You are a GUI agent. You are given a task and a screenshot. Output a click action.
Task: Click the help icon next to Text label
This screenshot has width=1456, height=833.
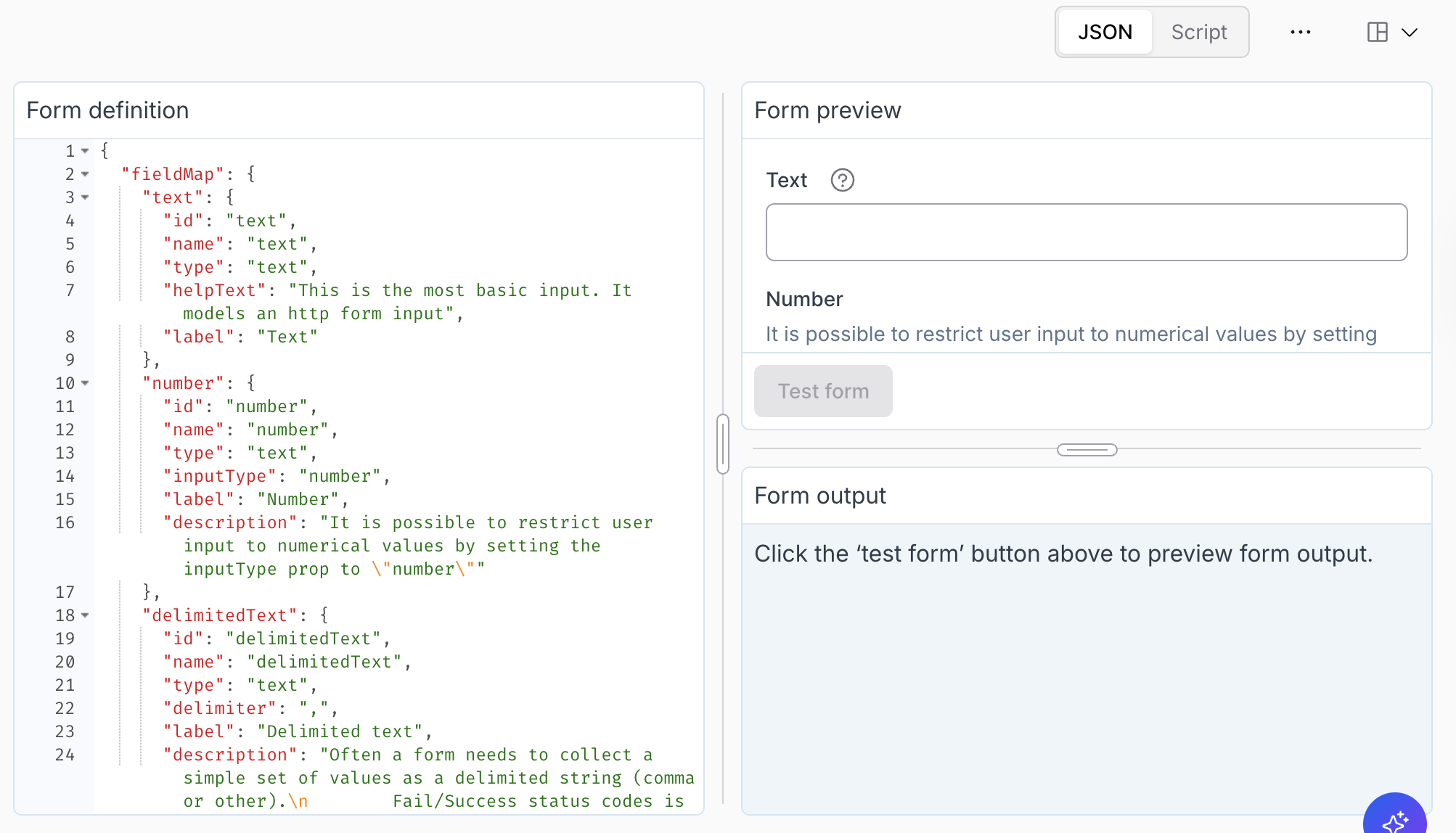[842, 180]
